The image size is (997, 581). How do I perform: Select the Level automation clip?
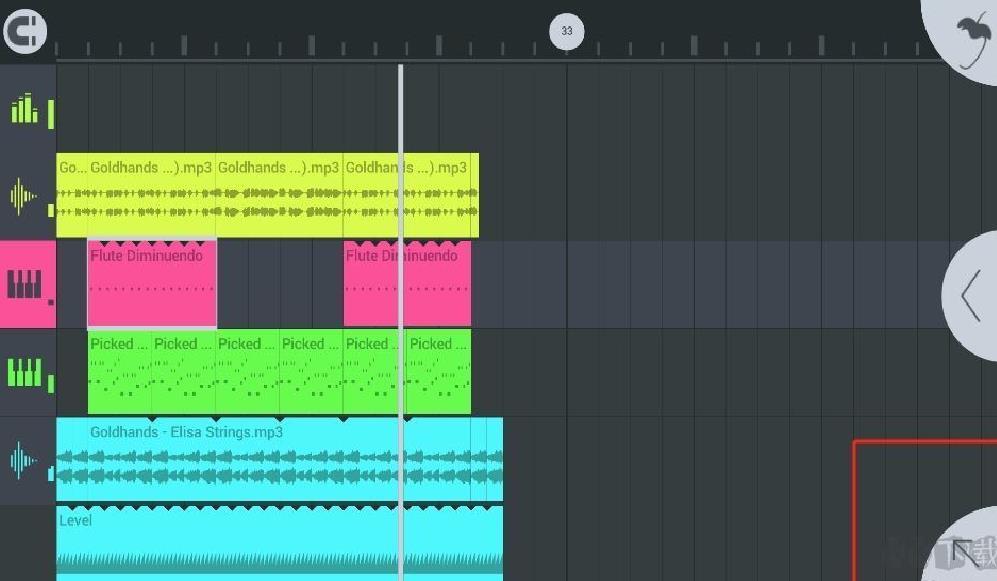point(279,543)
